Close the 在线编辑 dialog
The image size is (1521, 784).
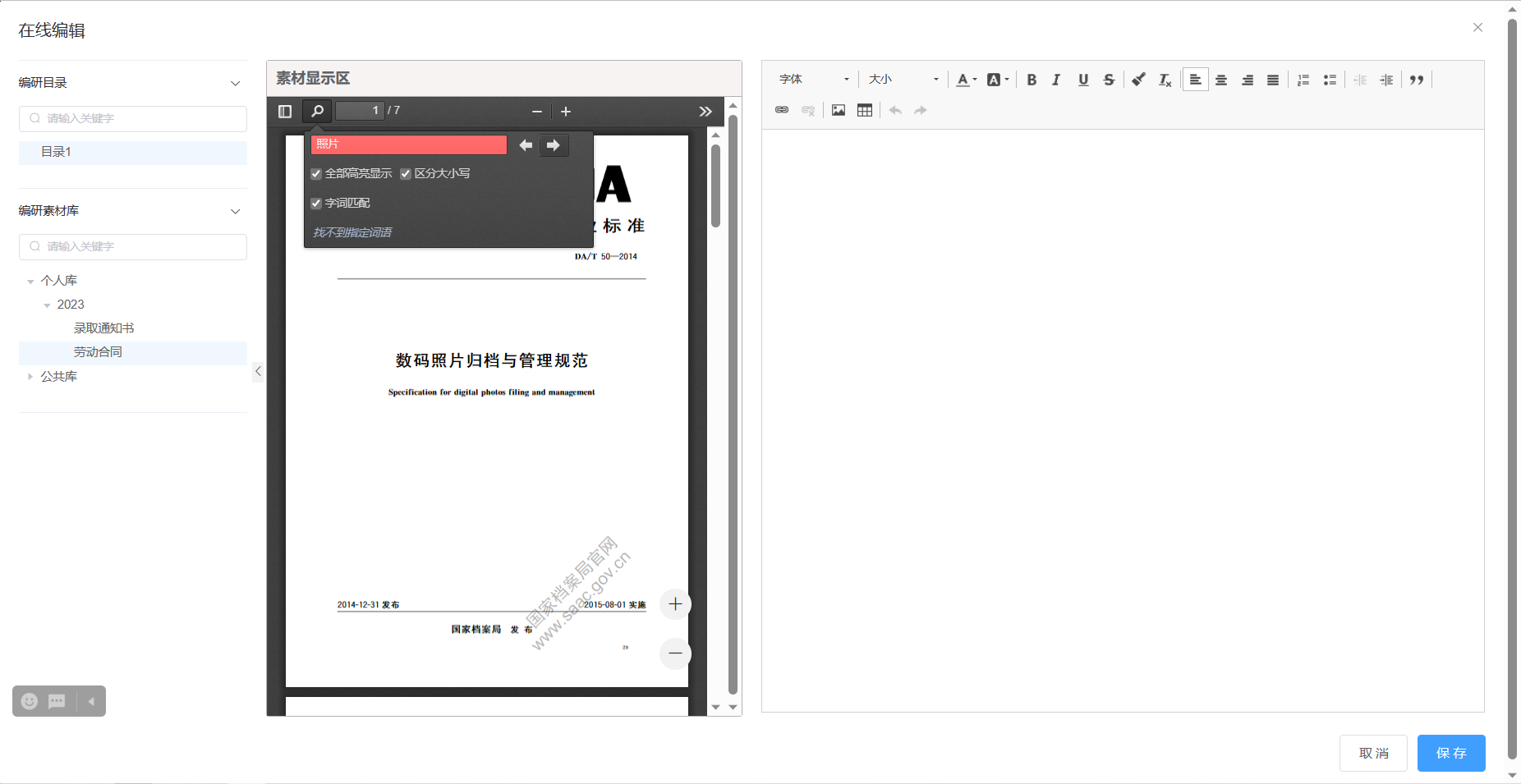1477,27
